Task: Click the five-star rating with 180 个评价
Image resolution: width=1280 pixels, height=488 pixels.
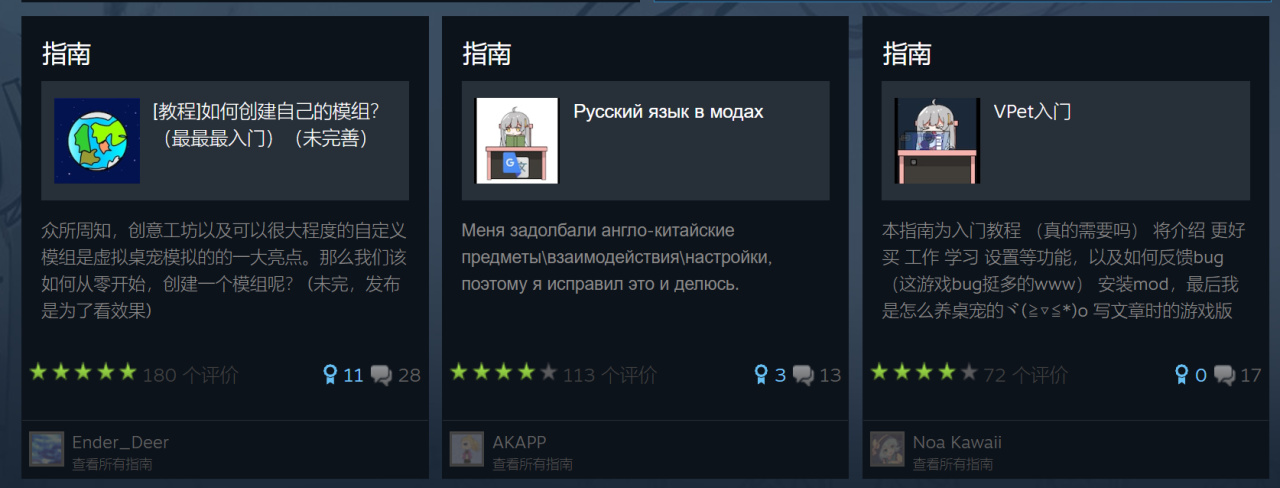Action: (83, 373)
